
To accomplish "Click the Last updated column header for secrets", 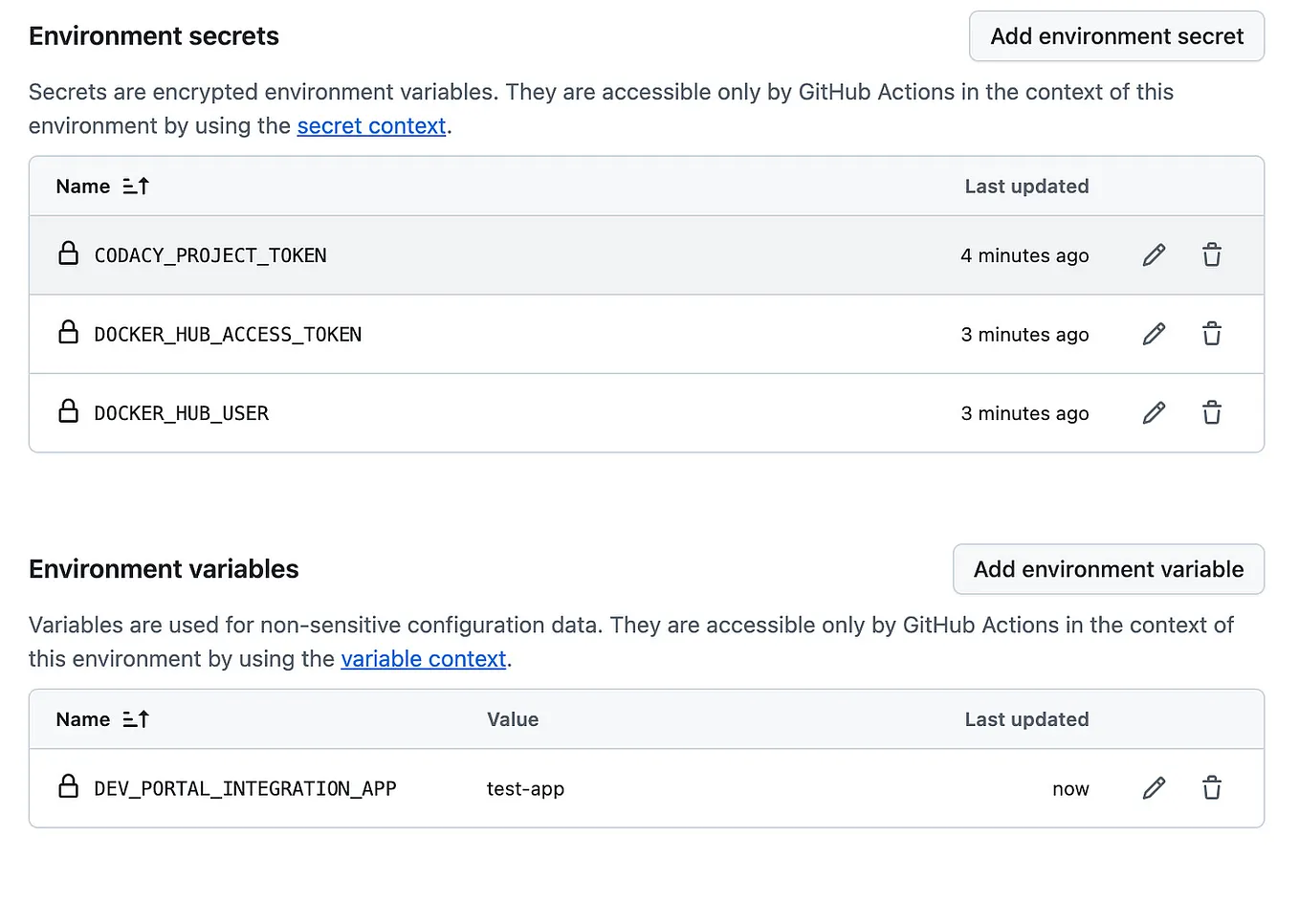I will pyautogui.click(x=1026, y=186).
